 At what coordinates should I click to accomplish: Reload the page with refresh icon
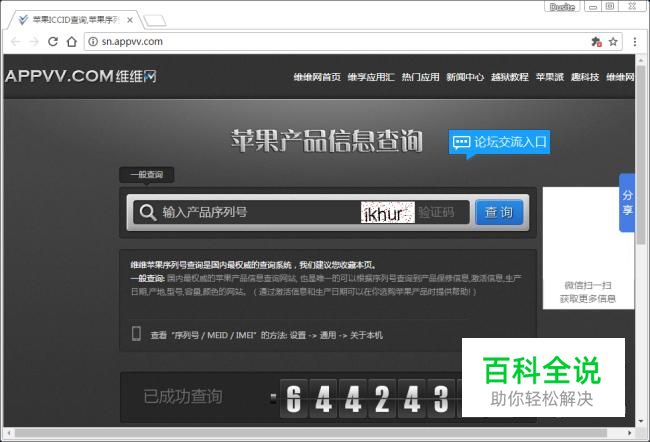click(53, 41)
